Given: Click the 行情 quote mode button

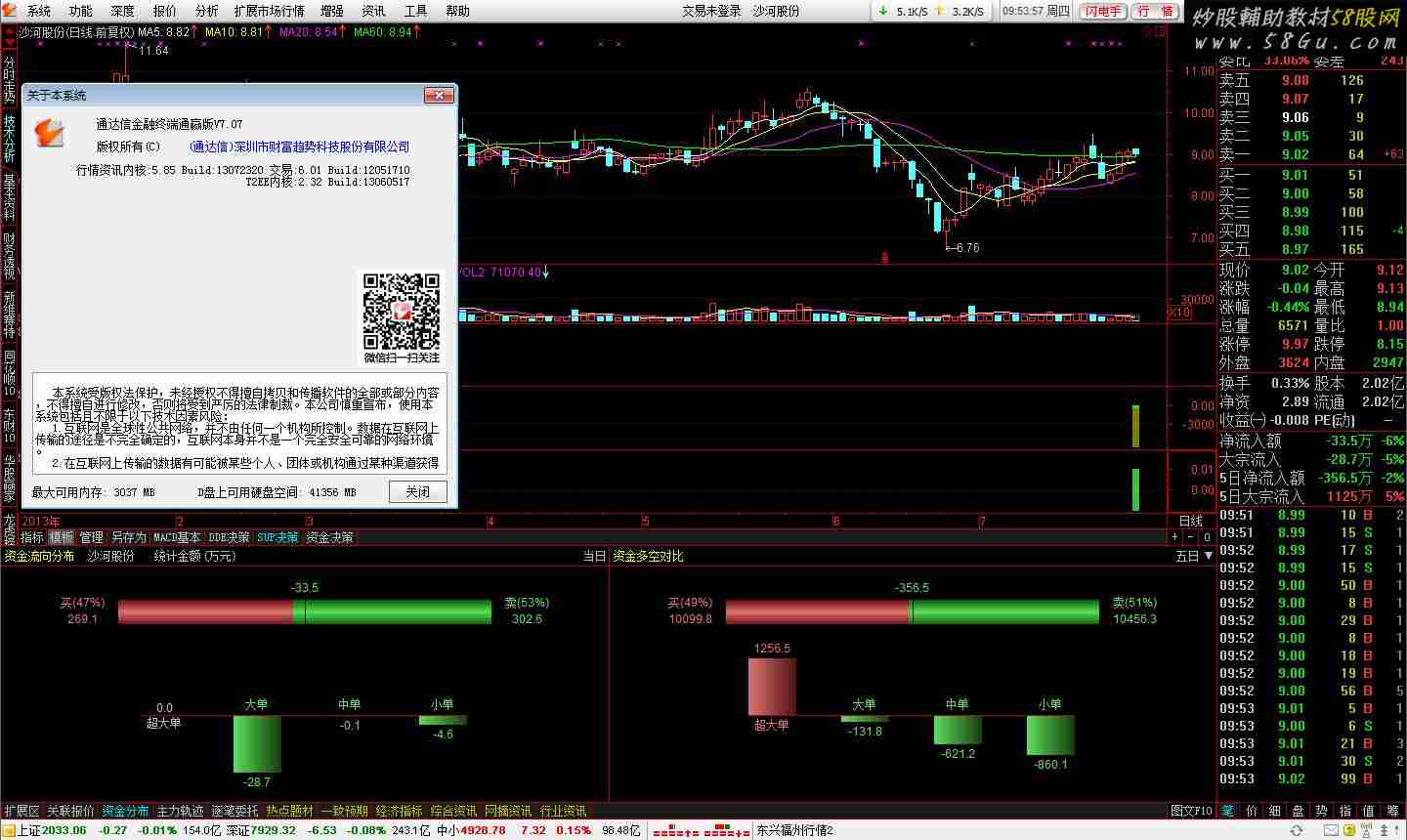Looking at the screenshot, I should (x=1154, y=11).
